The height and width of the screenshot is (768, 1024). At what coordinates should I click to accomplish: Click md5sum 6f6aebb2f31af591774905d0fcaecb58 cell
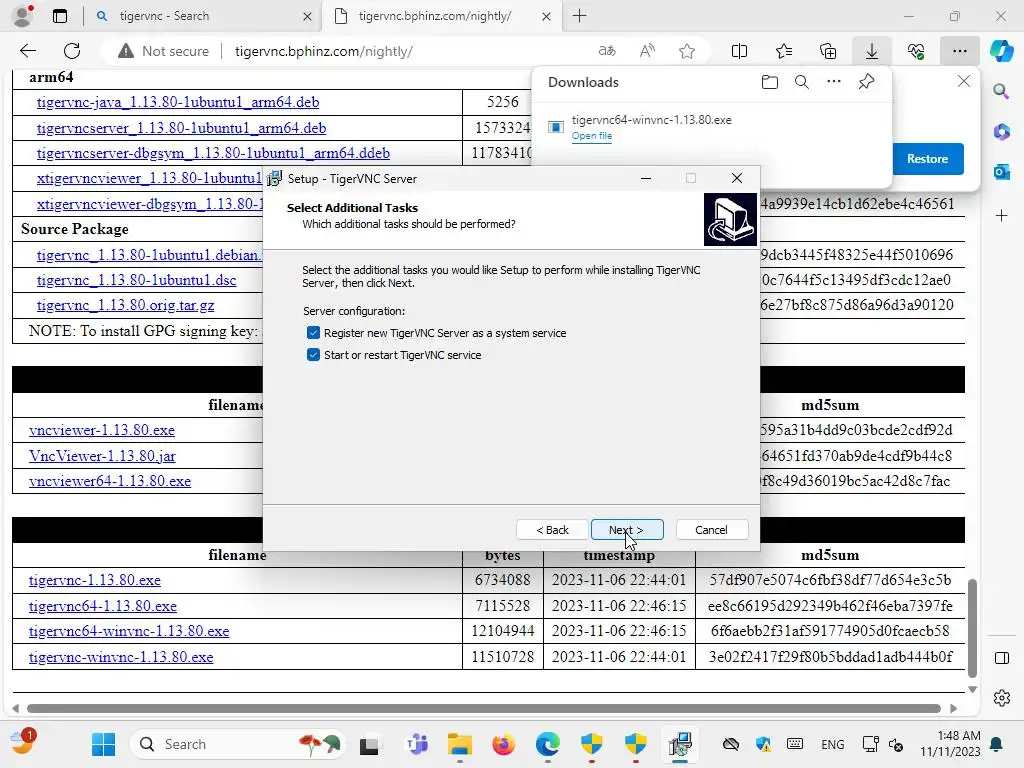point(830,632)
